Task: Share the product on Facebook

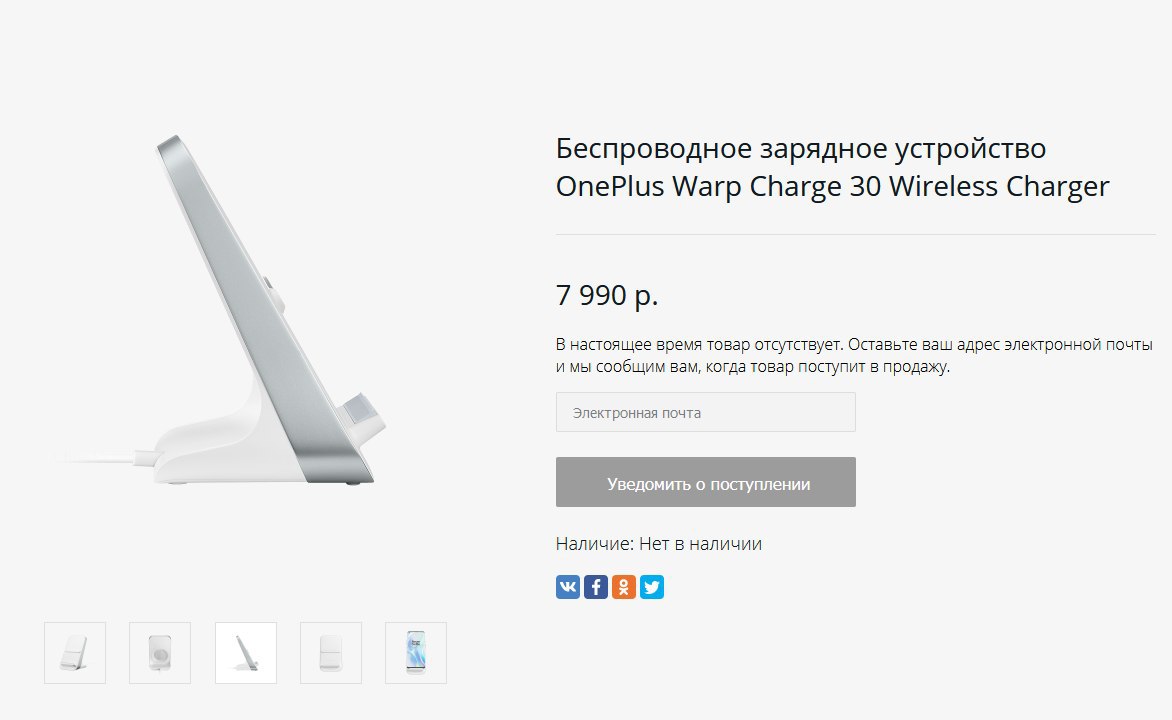Action: coord(596,587)
